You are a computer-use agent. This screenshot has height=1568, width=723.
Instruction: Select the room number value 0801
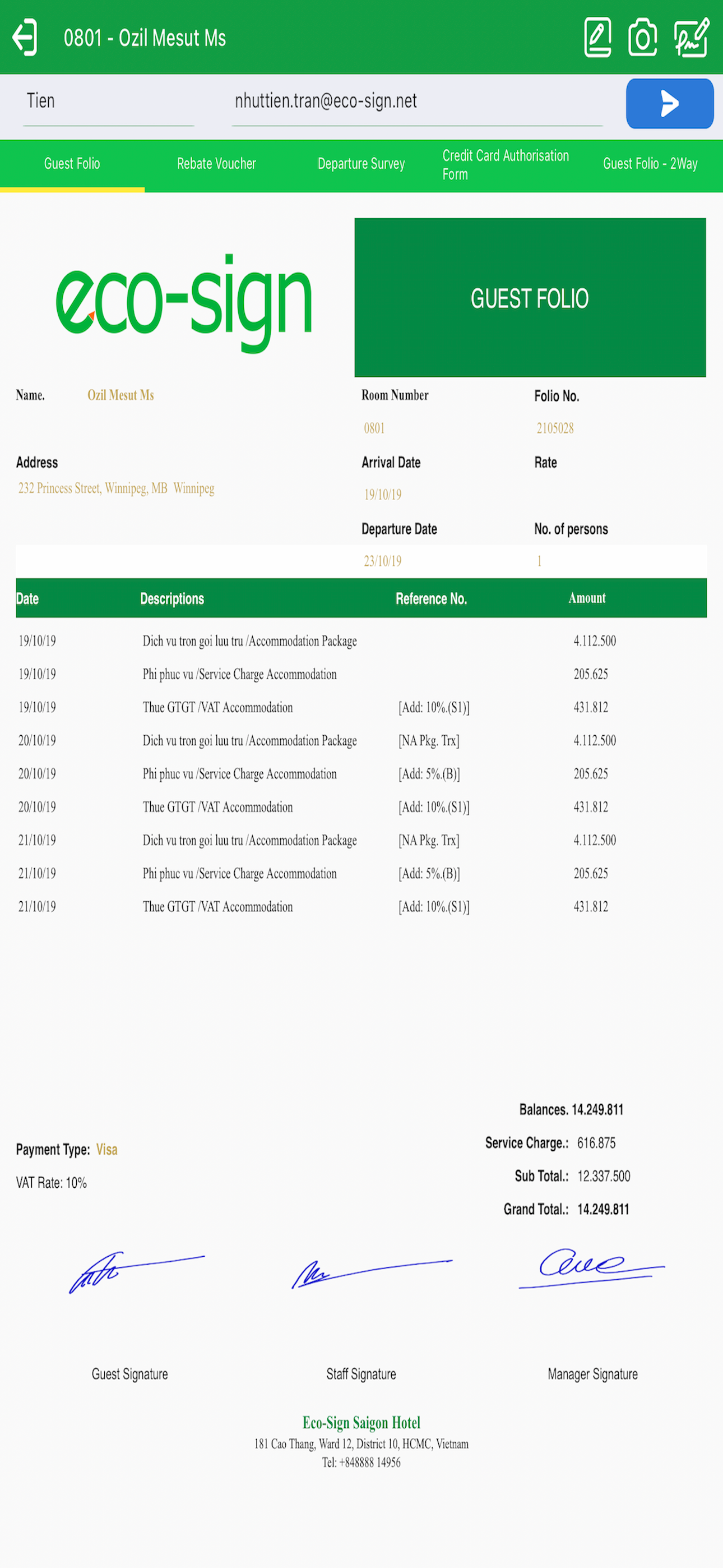(374, 428)
